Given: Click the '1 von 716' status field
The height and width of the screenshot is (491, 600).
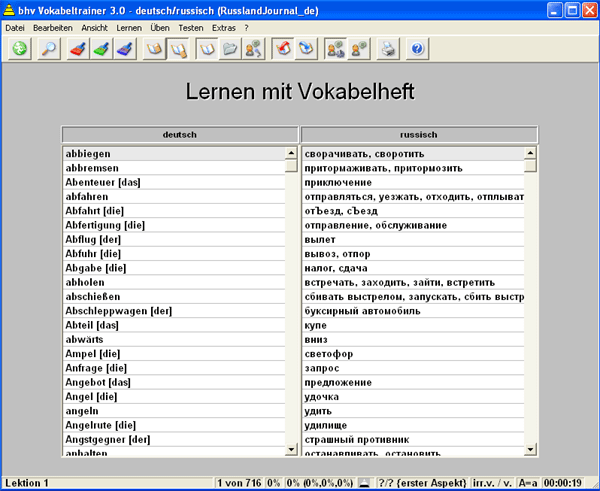Looking at the screenshot, I should point(239,483).
